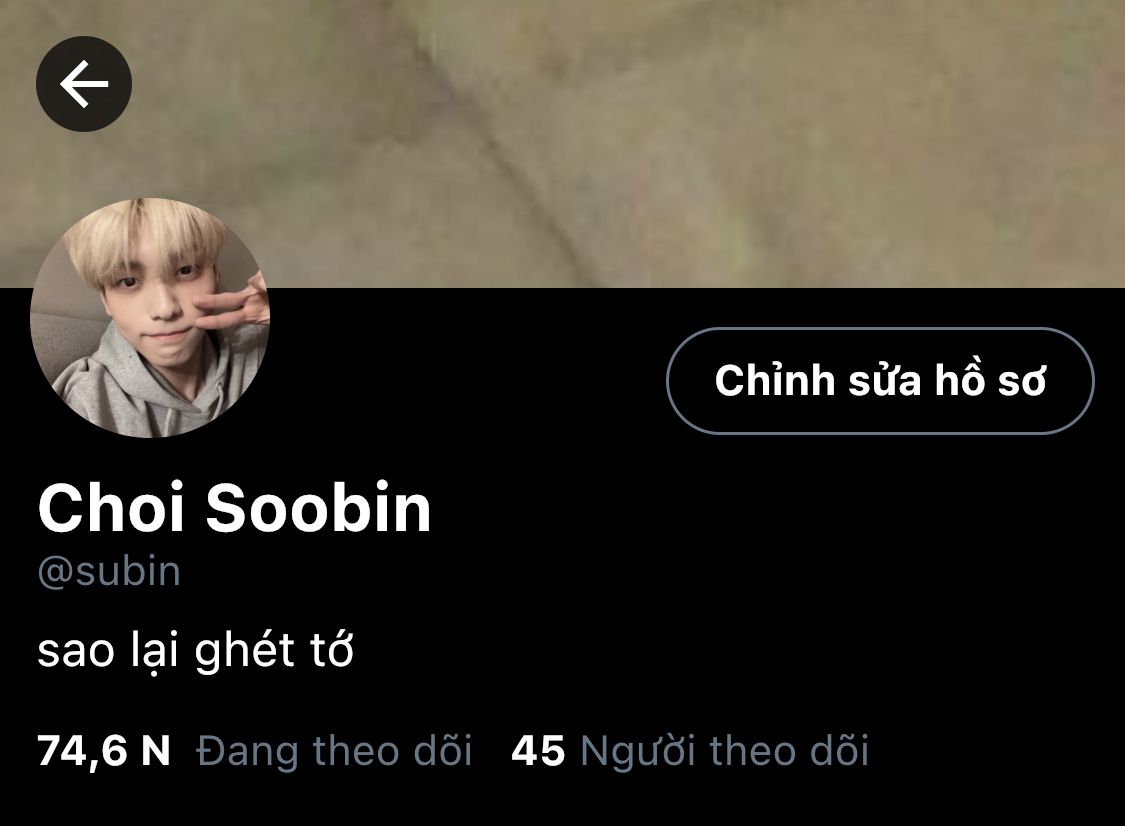Go back using the left arrow icon
The width and height of the screenshot is (1125, 826).
84,84
